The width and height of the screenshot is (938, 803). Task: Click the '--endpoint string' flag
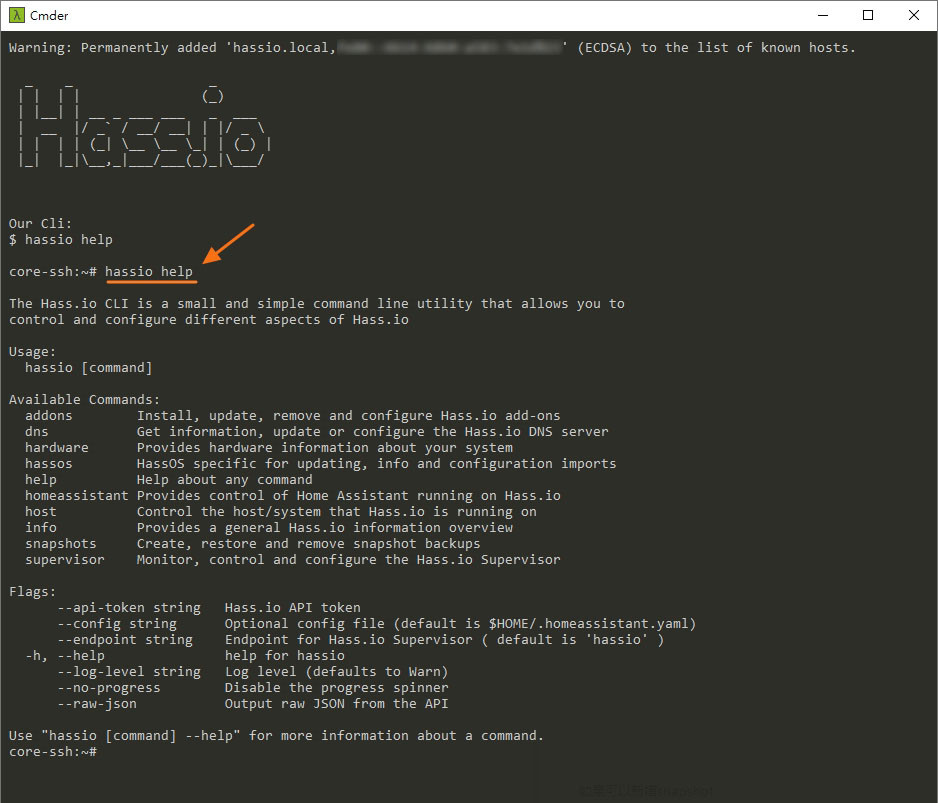click(125, 640)
